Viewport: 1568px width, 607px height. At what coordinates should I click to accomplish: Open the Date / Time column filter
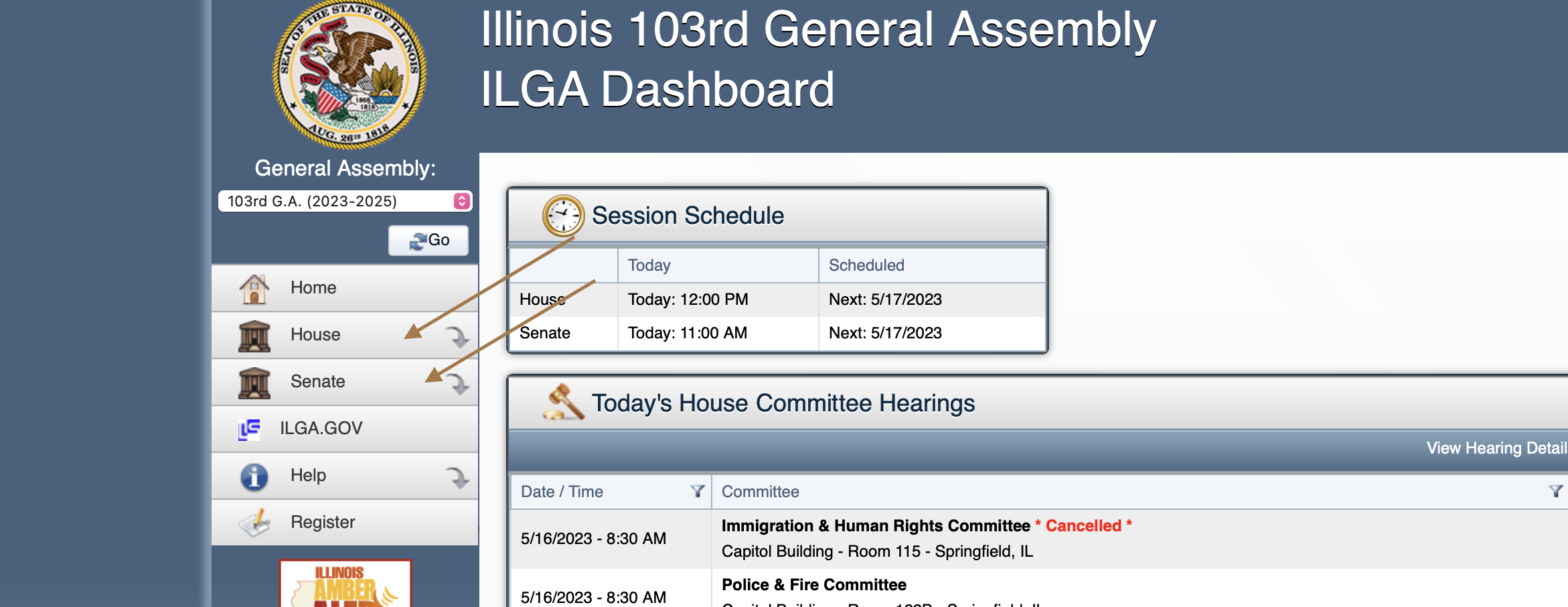697,492
